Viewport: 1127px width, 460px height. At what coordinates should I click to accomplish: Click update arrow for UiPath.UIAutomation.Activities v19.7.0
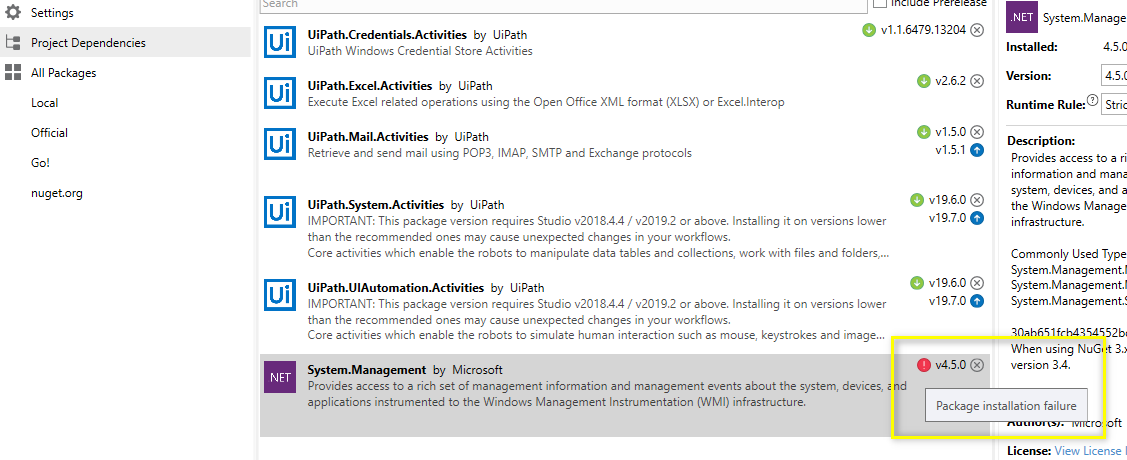(x=977, y=301)
